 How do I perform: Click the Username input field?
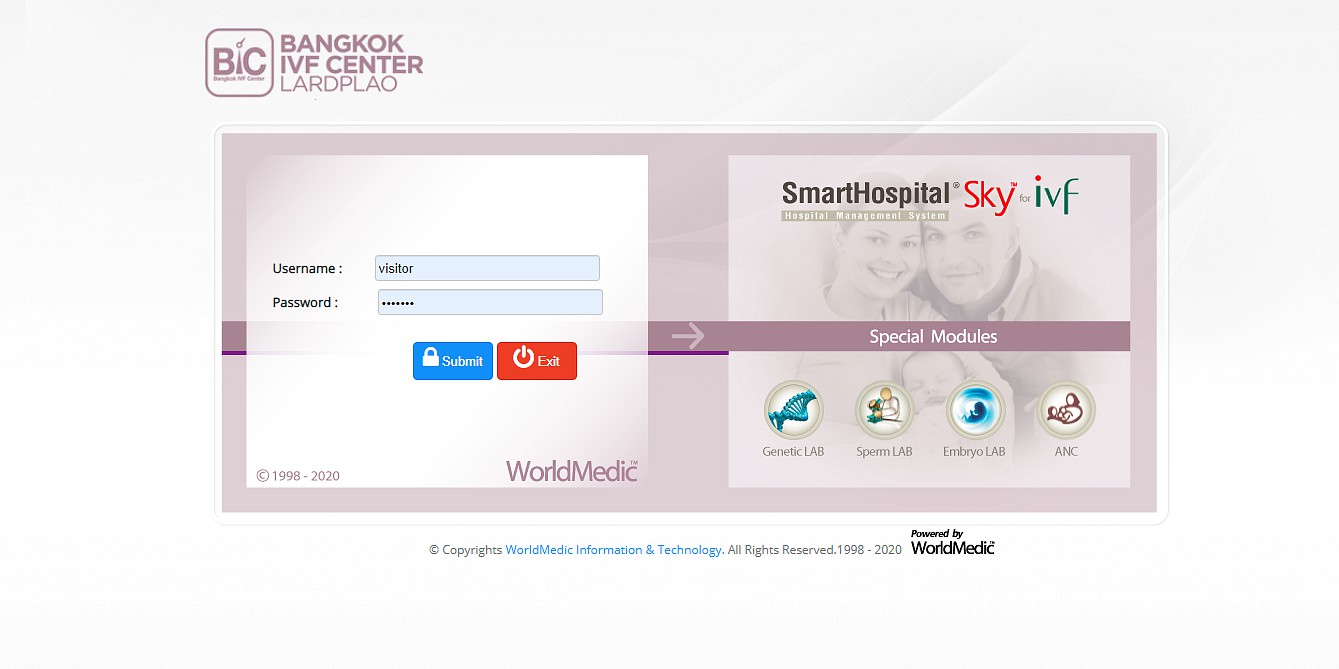pos(487,268)
